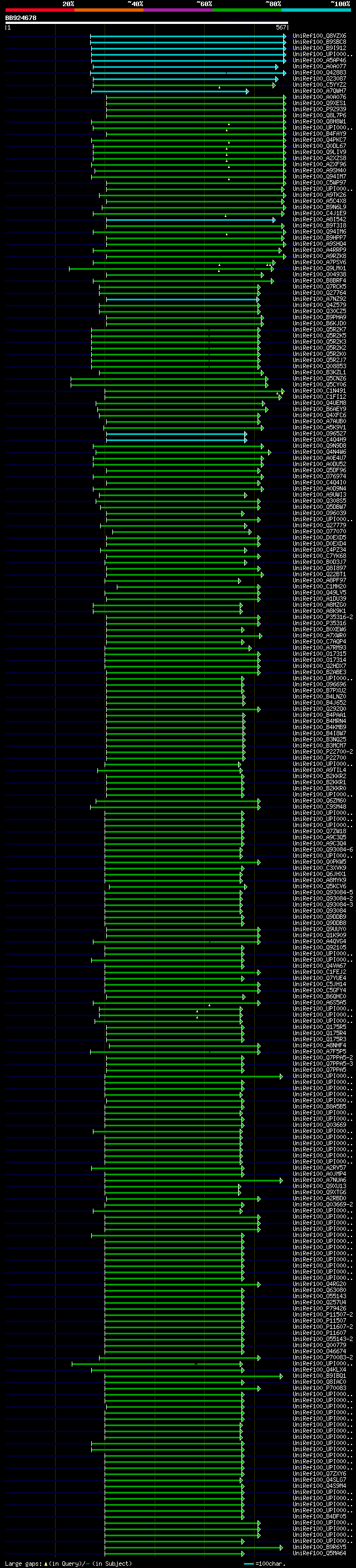
Task: Click the label UniRef100_B9PHA9
Action: (x=319, y=317)
